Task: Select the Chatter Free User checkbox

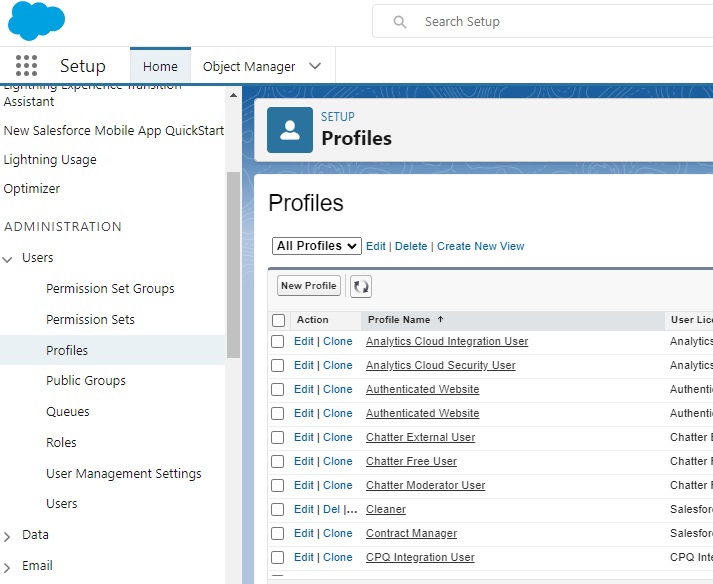Action: pos(278,462)
